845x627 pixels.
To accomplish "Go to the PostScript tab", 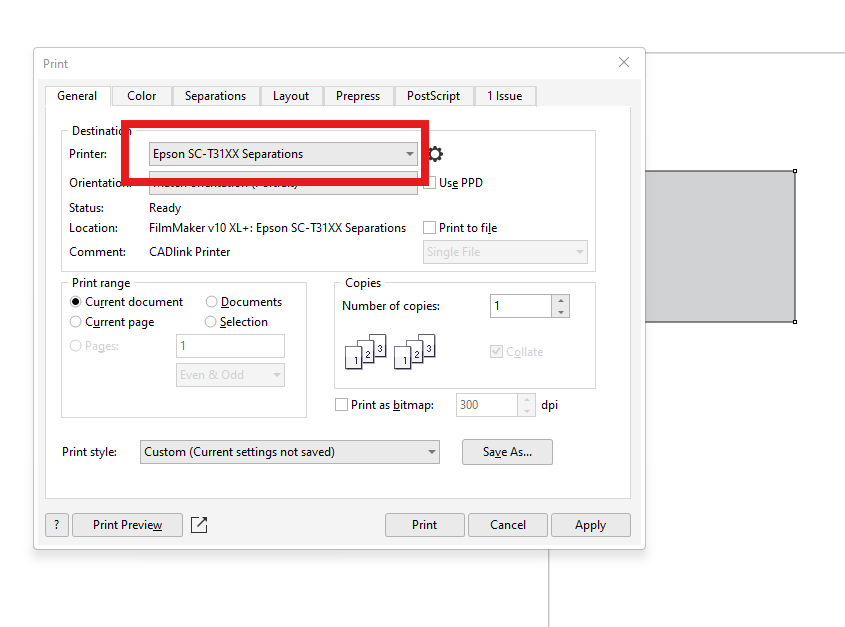I will (433, 96).
